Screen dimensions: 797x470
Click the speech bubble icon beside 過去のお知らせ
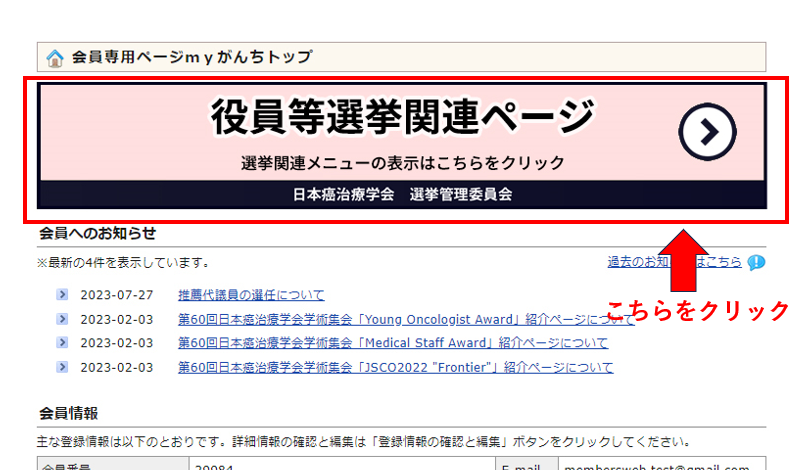[756, 263]
